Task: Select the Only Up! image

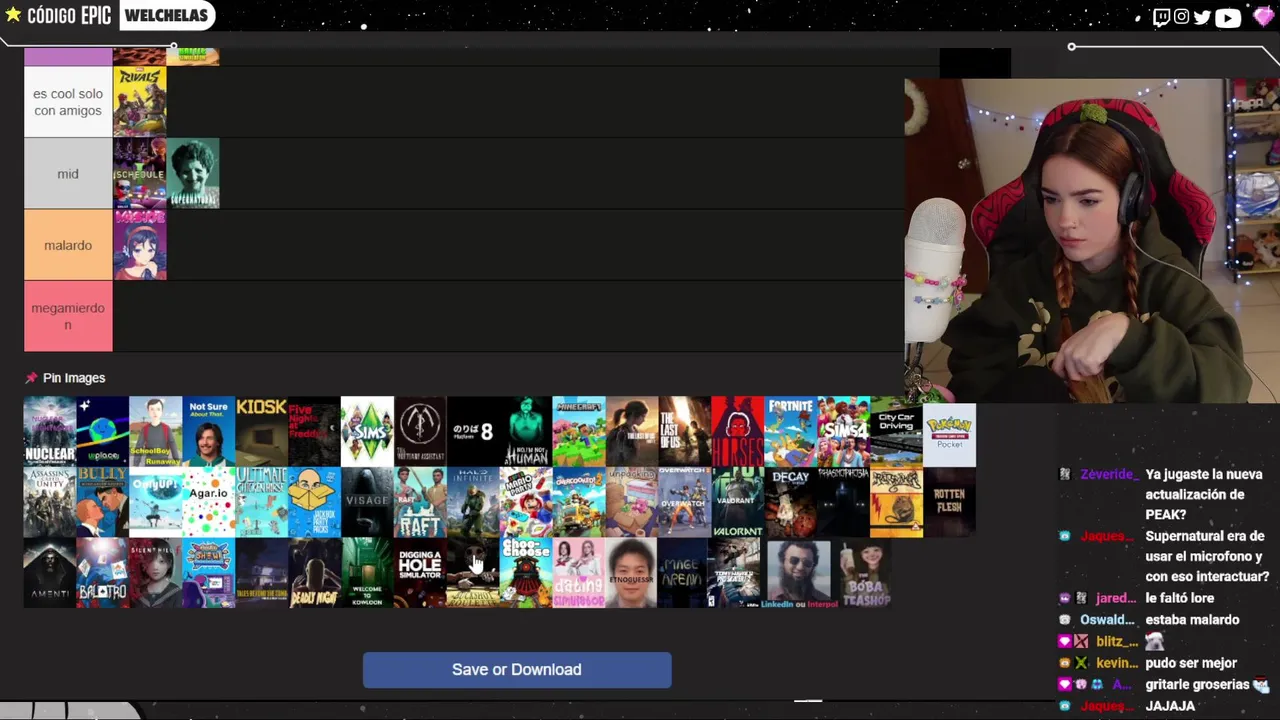Action: point(156,502)
